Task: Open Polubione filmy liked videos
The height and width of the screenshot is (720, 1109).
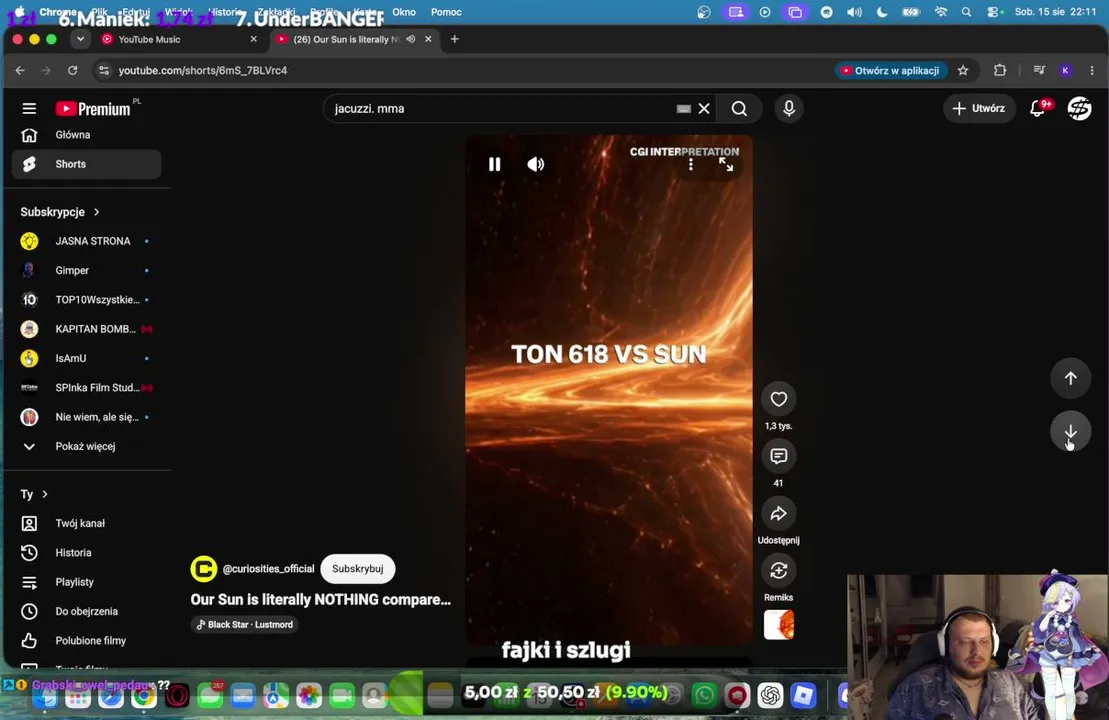Action: click(x=86, y=641)
